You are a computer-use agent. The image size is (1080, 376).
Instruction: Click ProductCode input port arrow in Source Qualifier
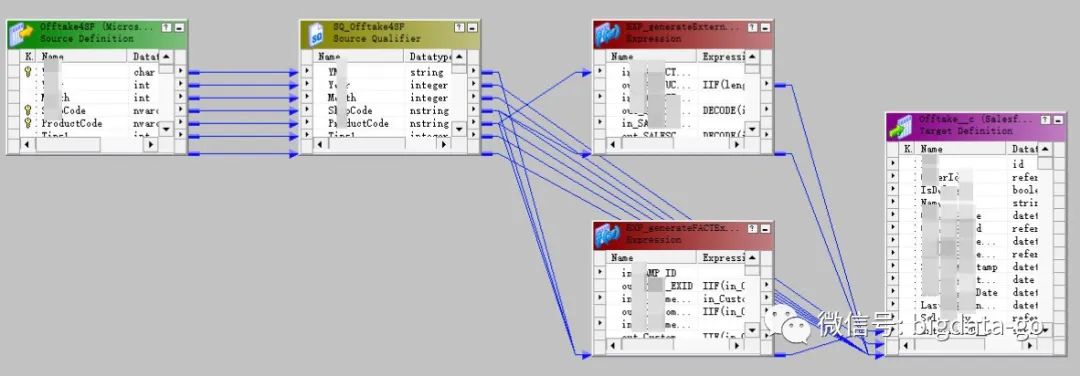(x=307, y=123)
